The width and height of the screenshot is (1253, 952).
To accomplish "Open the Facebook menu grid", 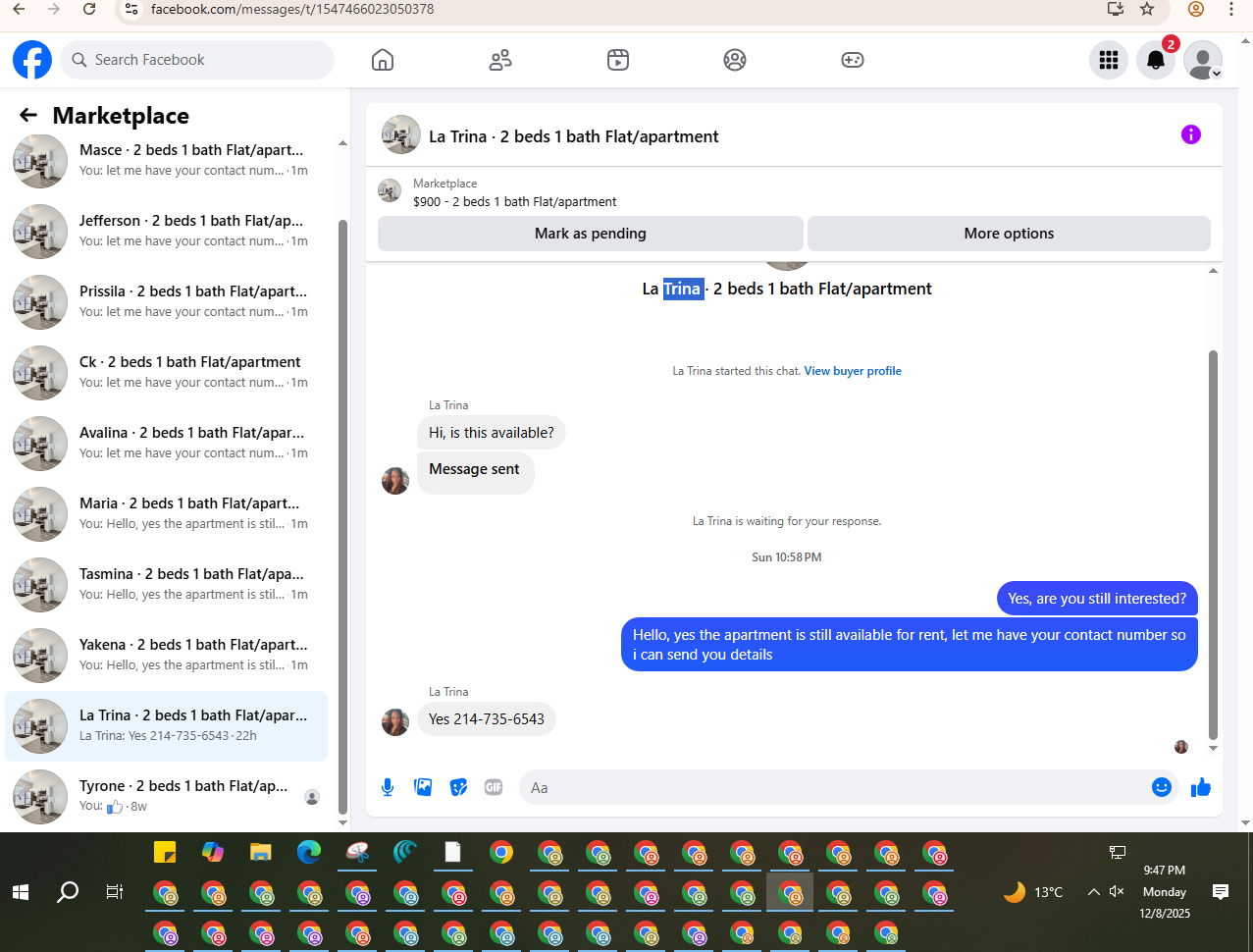I will pyautogui.click(x=1109, y=60).
